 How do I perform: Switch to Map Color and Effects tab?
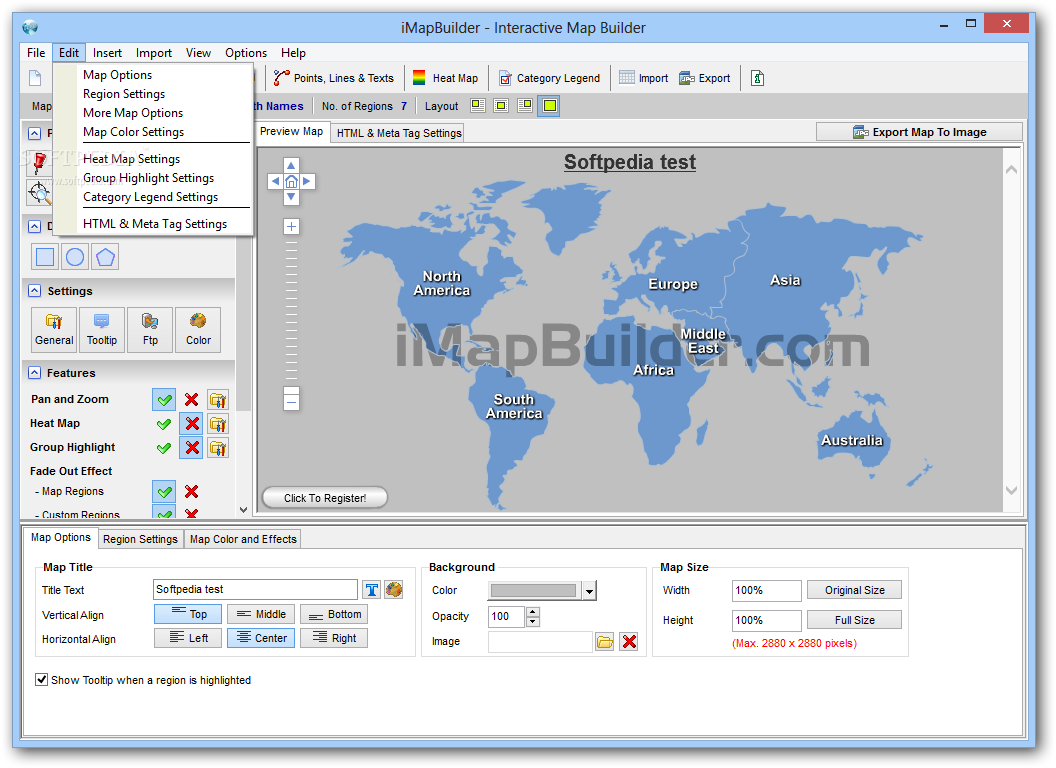243,539
